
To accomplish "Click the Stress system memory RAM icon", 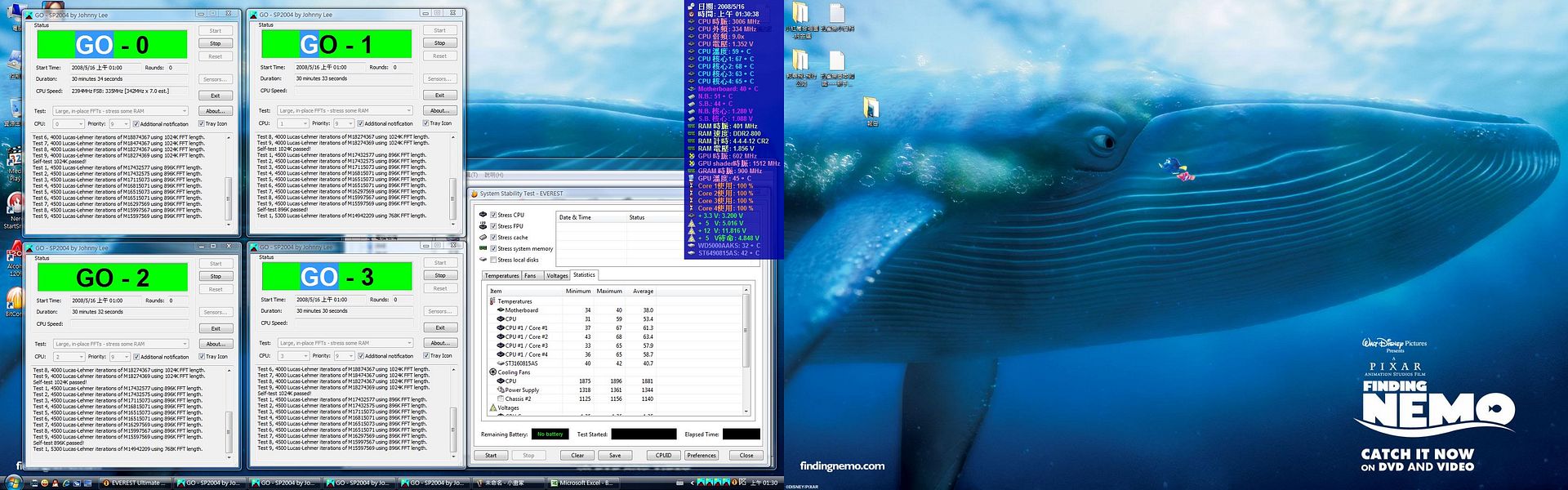I will 483,248.
